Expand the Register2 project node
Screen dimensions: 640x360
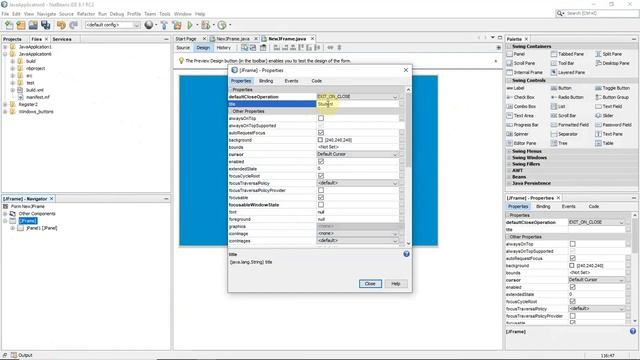[x=5, y=104]
